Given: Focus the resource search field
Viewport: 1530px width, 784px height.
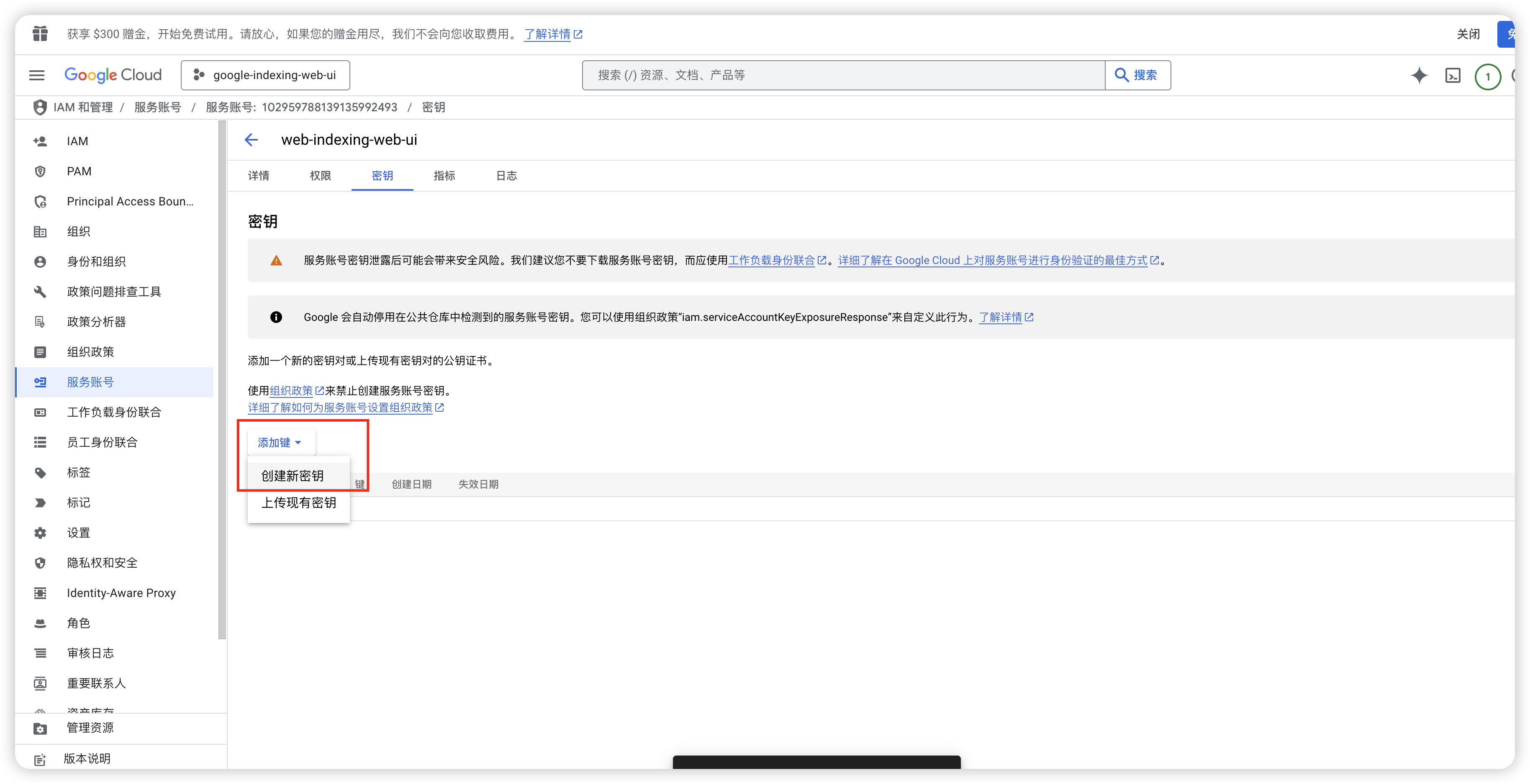Looking at the screenshot, I should pyautogui.click(x=843, y=75).
